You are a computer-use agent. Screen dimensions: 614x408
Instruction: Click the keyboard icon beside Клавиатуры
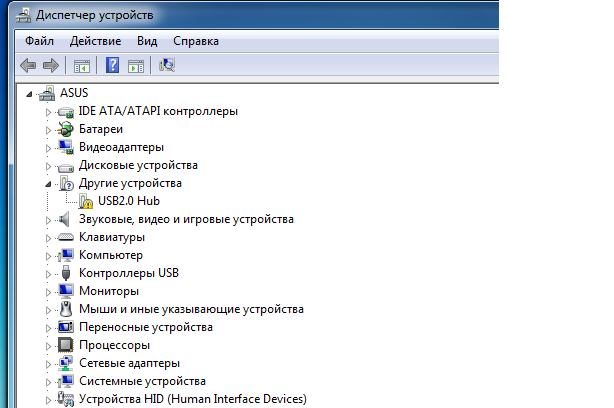66,237
